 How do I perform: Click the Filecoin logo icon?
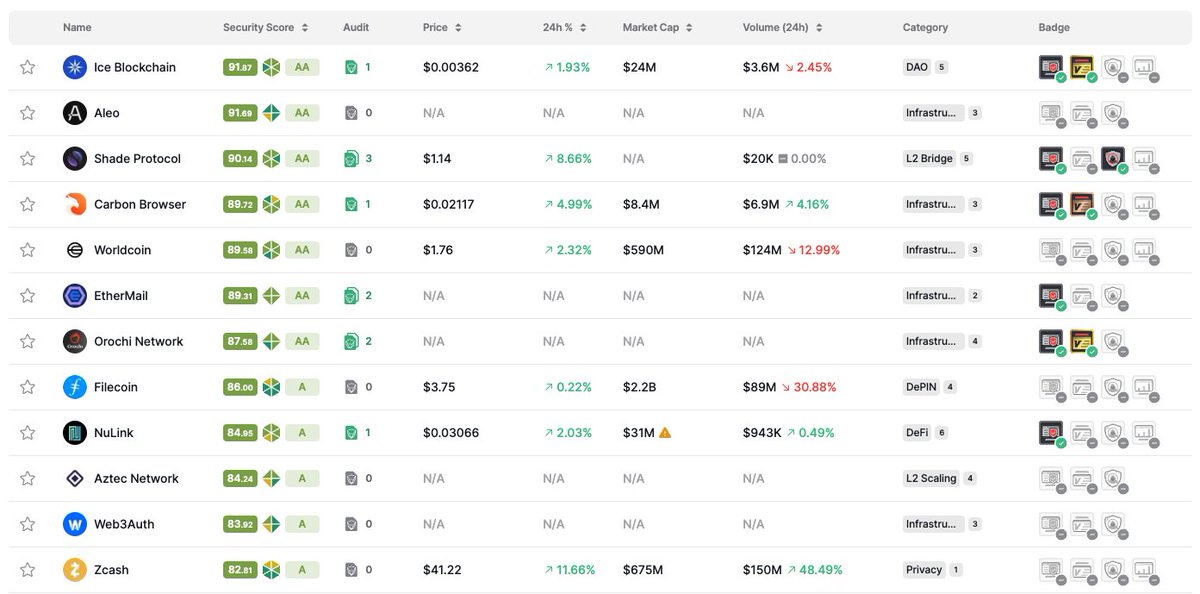point(75,387)
